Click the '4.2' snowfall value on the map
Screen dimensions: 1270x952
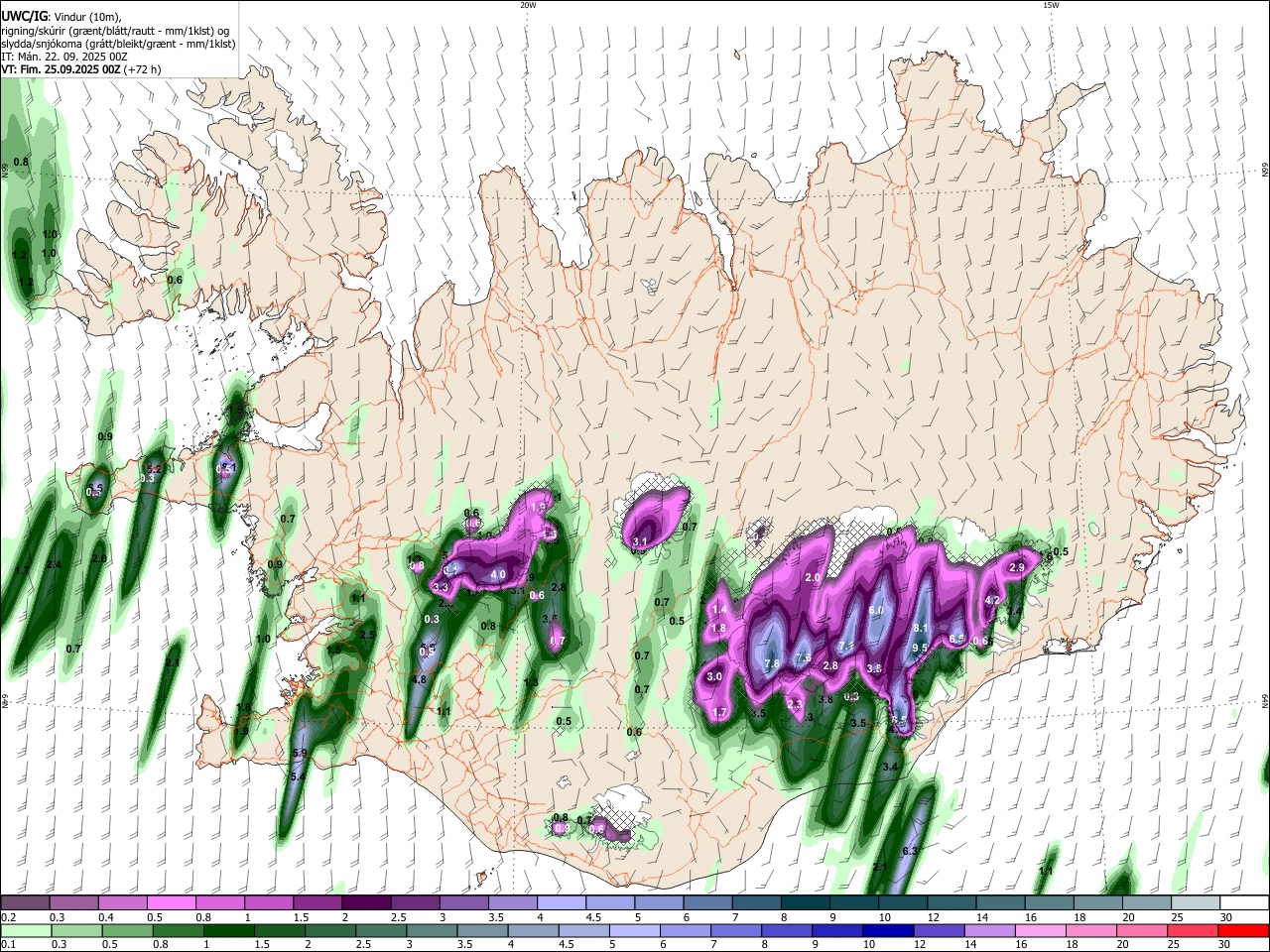tap(991, 600)
